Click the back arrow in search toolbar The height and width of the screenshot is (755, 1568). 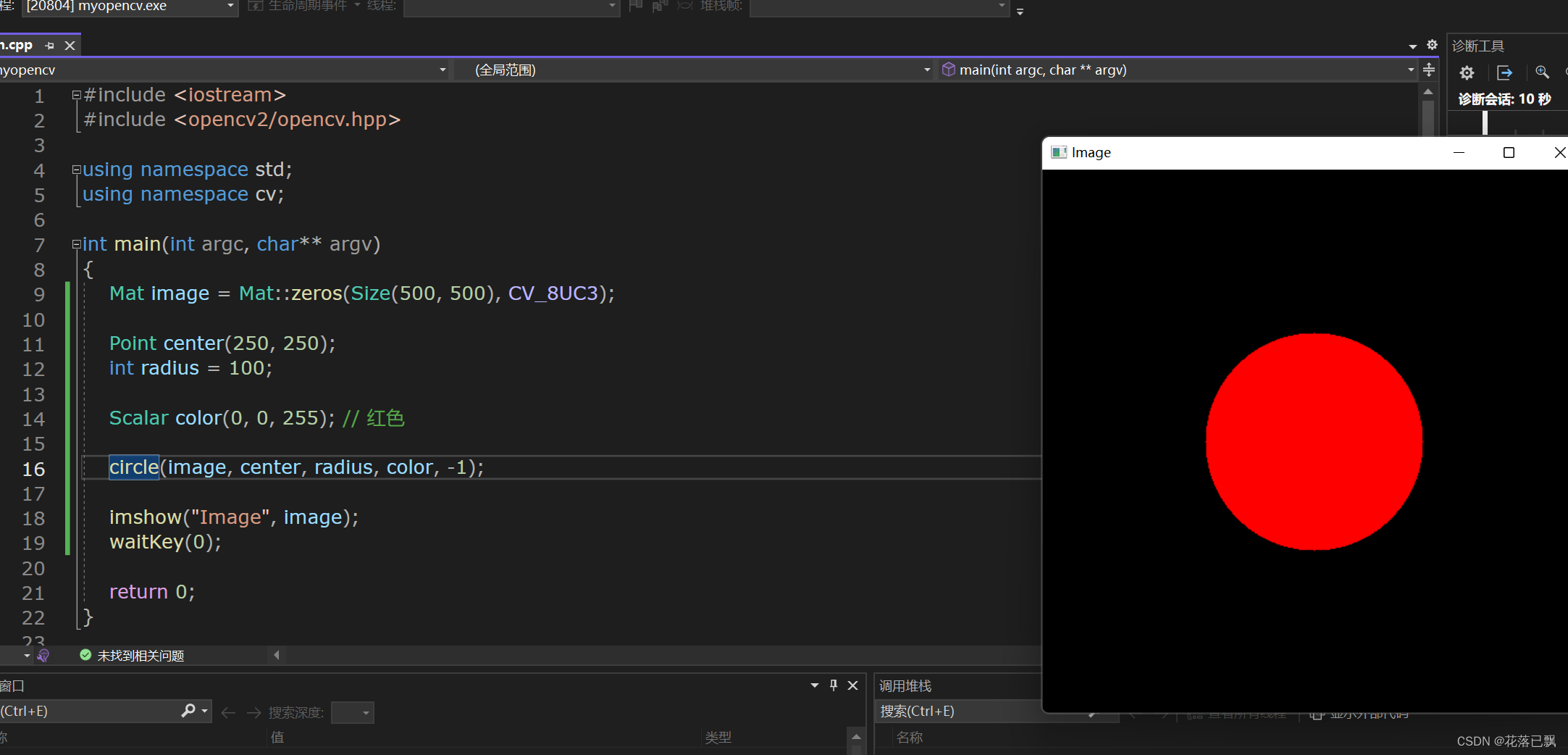(x=228, y=713)
